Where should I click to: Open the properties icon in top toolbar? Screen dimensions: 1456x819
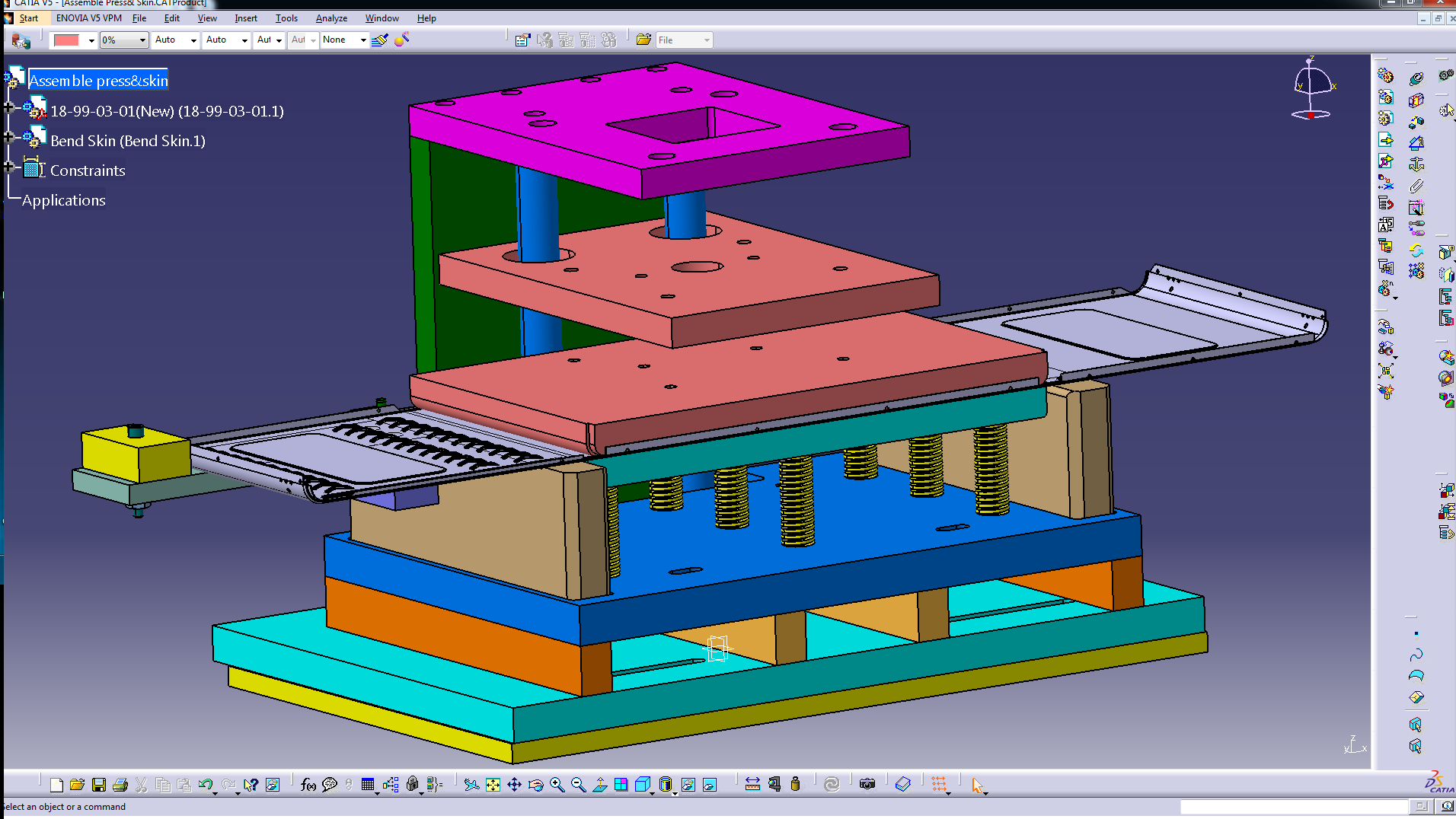[x=522, y=40]
